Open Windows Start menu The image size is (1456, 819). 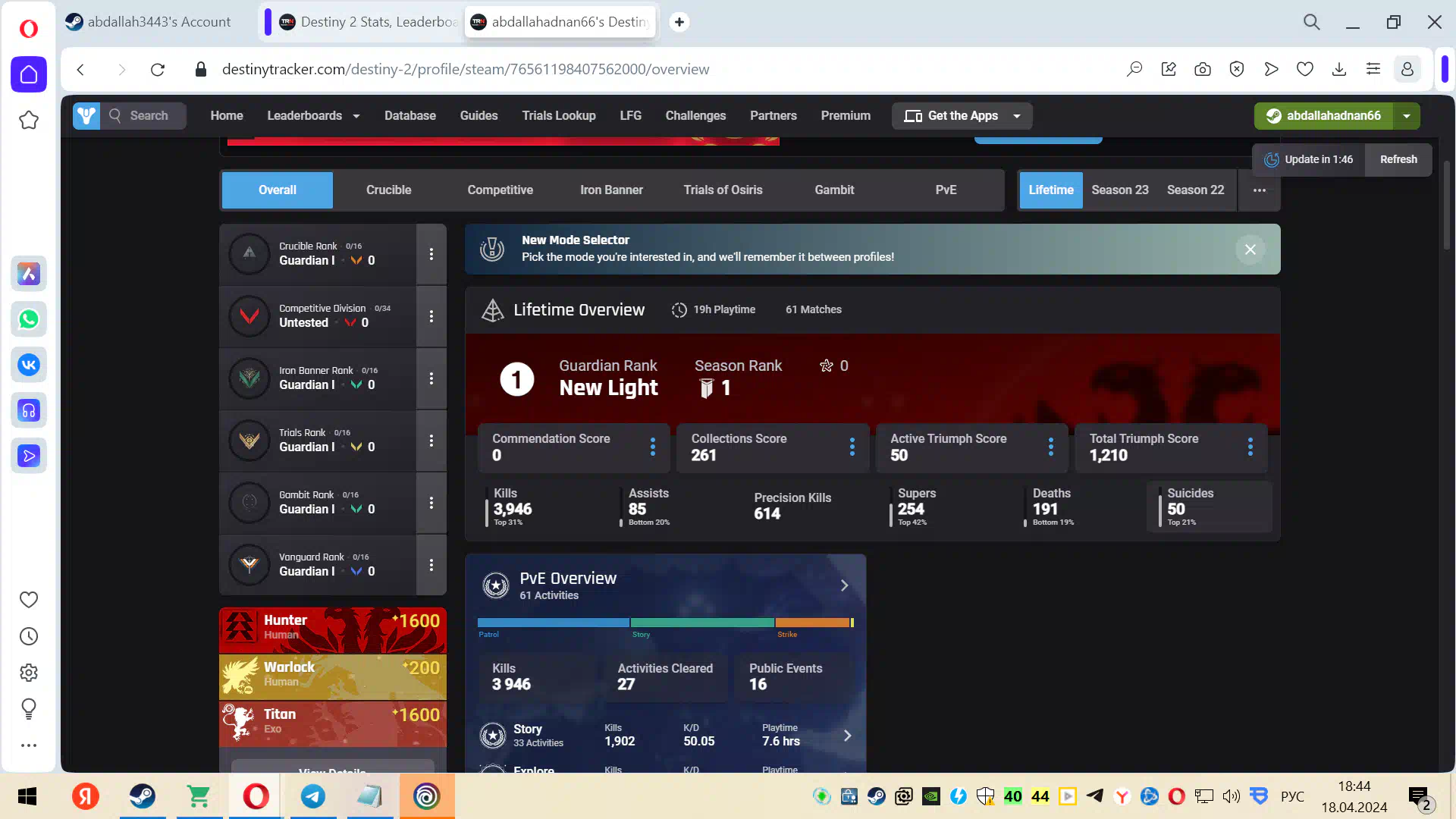click(27, 796)
